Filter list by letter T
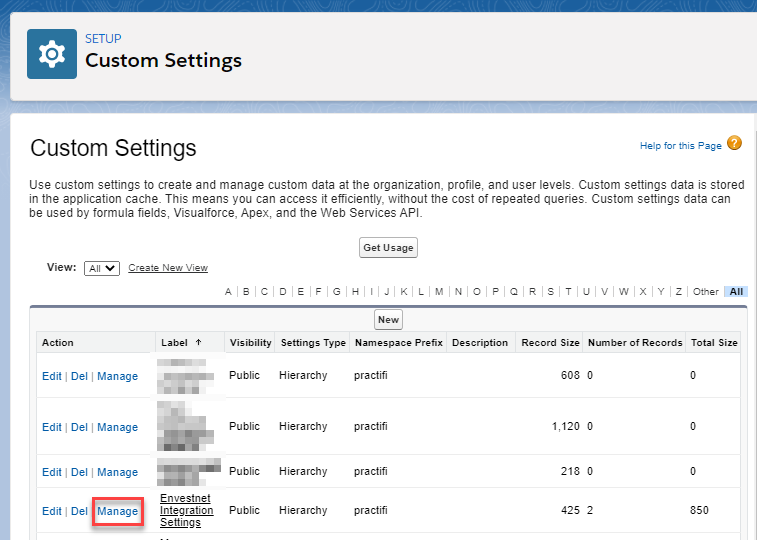 [x=568, y=291]
